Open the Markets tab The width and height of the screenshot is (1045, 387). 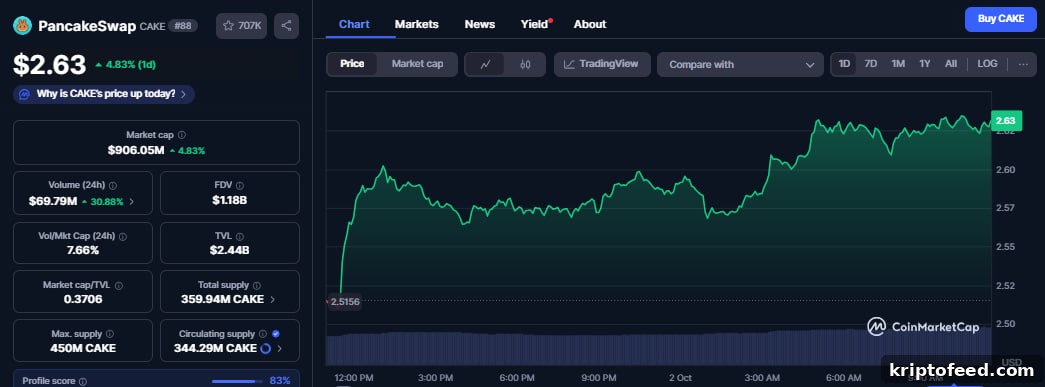pos(417,24)
